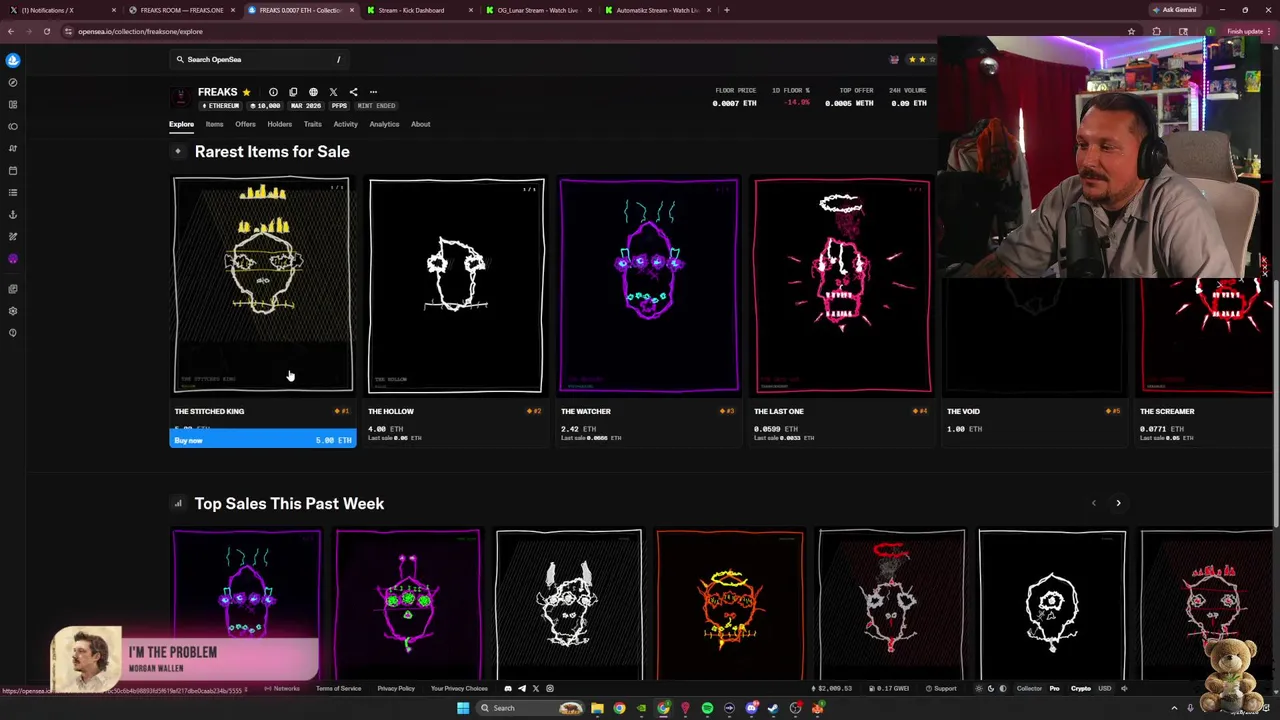
Task: Open a new browser tab
Action: click(x=726, y=10)
